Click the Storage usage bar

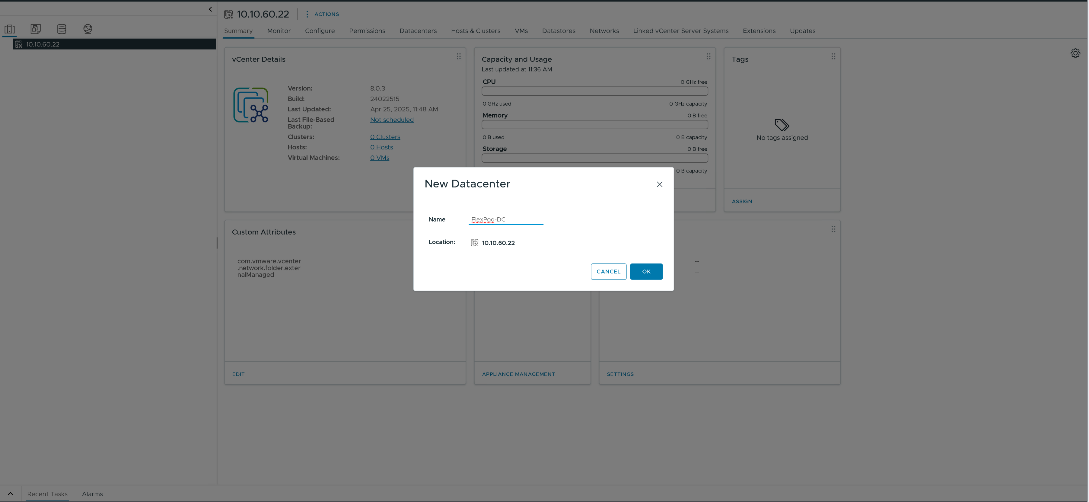coord(595,158)
